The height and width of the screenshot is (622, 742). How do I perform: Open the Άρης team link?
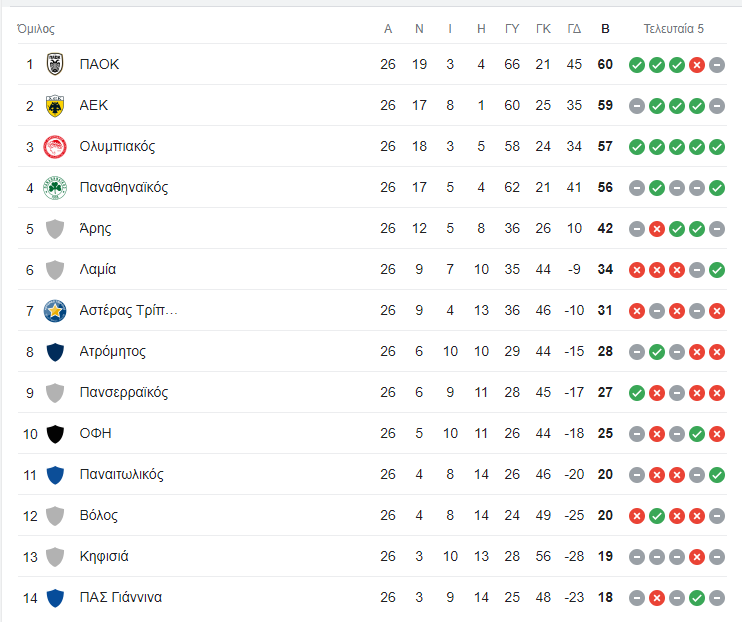coord(95,229)
